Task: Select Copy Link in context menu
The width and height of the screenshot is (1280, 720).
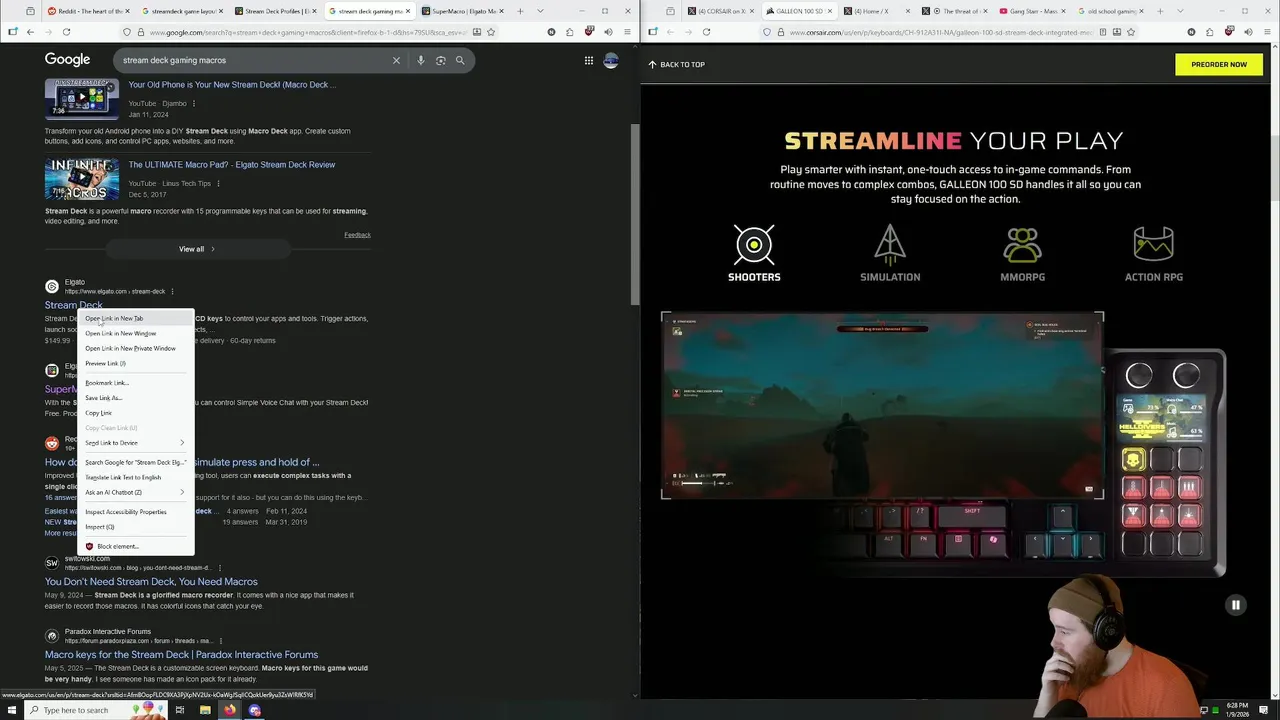Action: [135, 413]
